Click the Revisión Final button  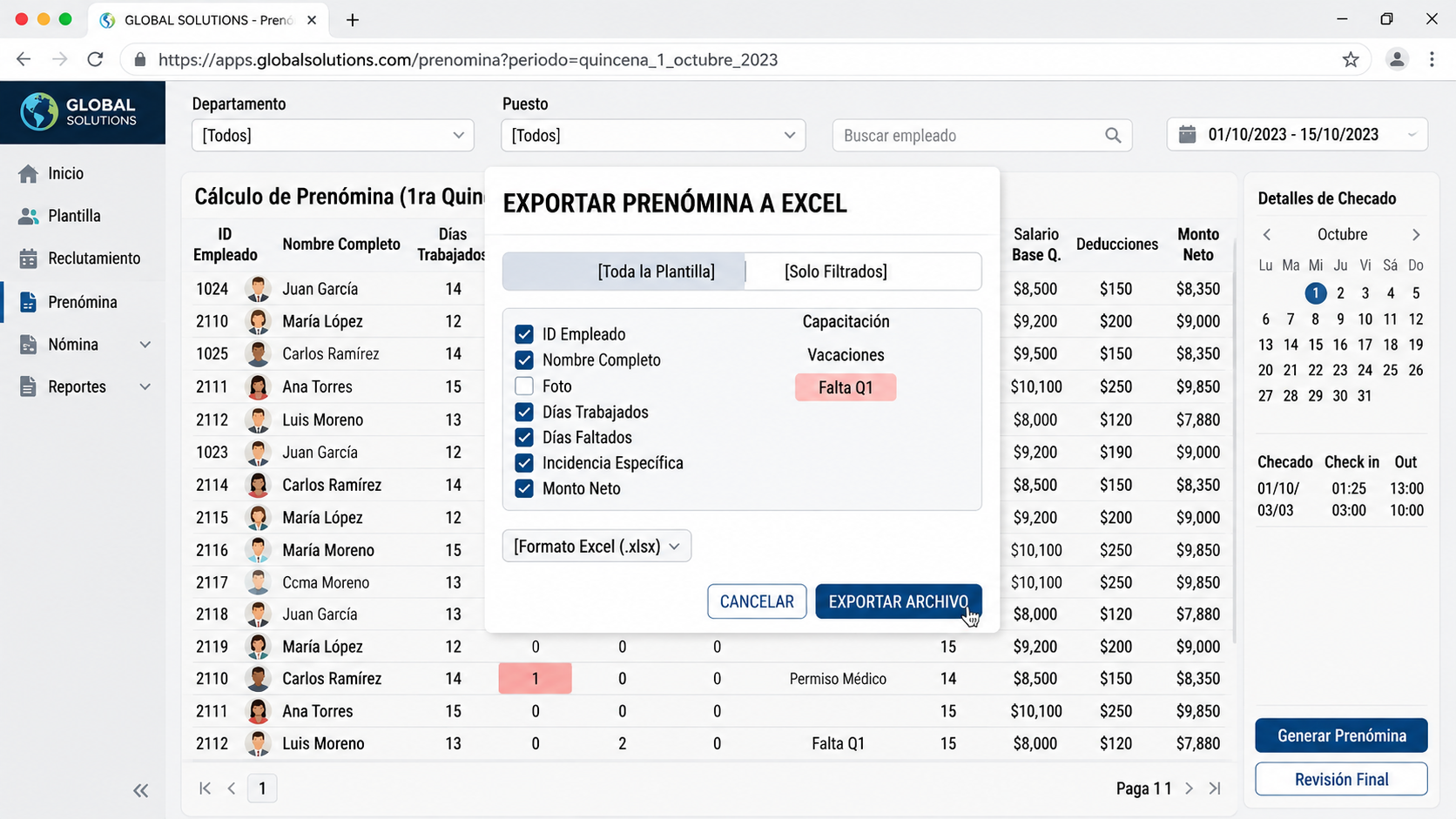(x=1341, y=779)
